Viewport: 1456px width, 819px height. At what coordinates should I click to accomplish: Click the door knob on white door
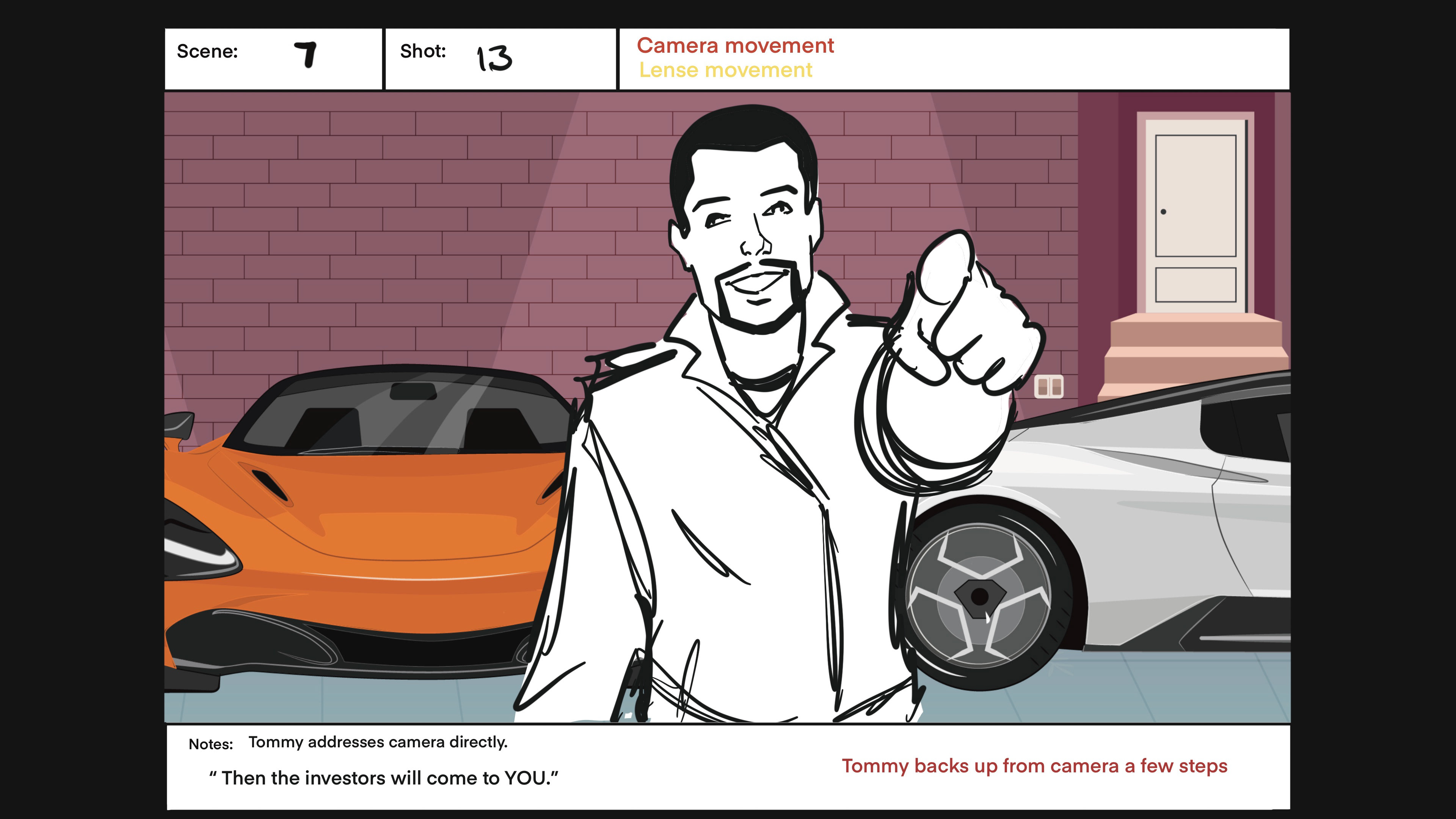(1163, 212)
